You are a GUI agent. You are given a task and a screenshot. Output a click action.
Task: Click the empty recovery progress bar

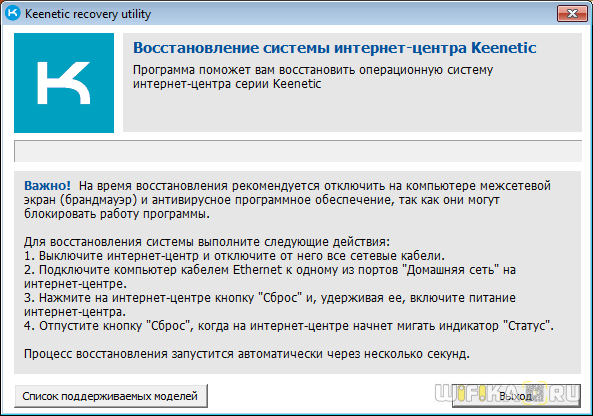pyautogui.click(x=298, y=151)
